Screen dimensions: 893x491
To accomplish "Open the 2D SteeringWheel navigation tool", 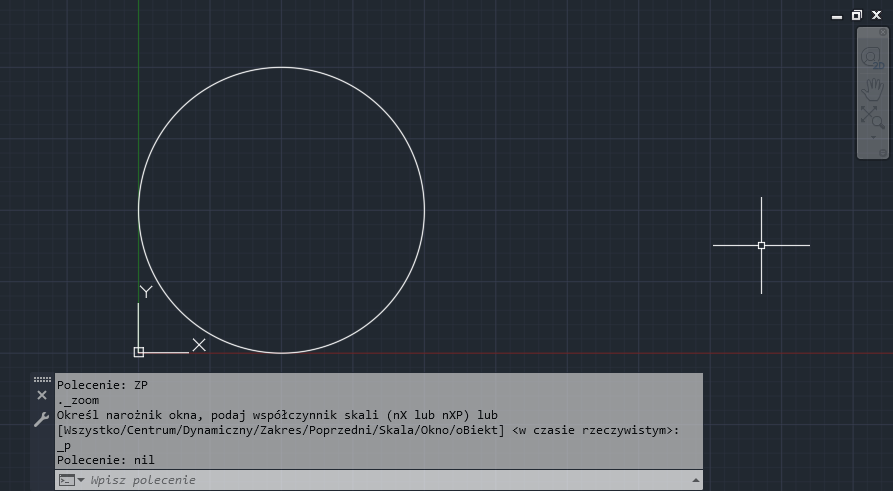I will 872,58.
